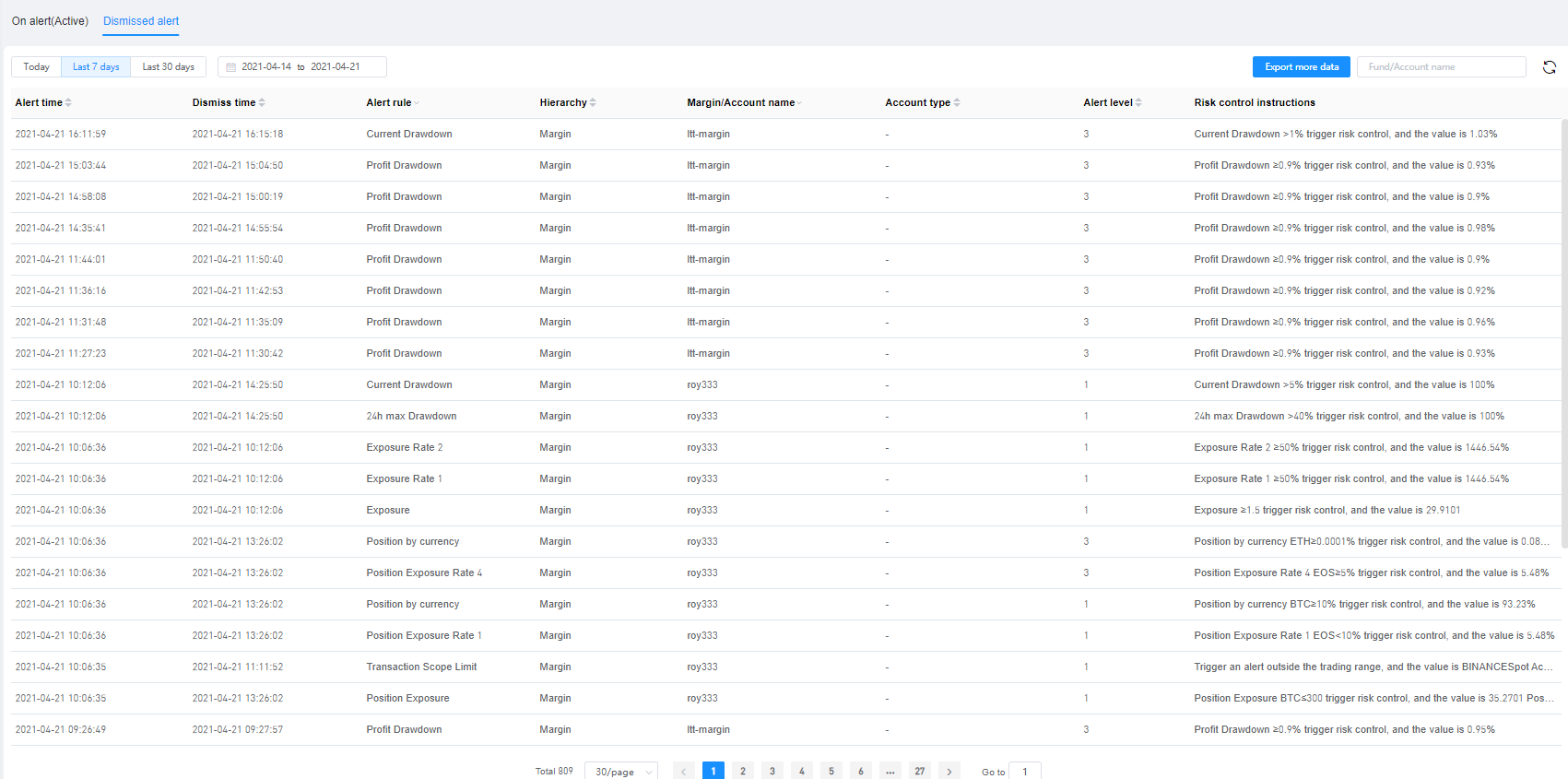Image resolution: width=1568 pixels, height=779 pixels.
Task: Open the Dismissed alert tab
Action: click(141, 21)
